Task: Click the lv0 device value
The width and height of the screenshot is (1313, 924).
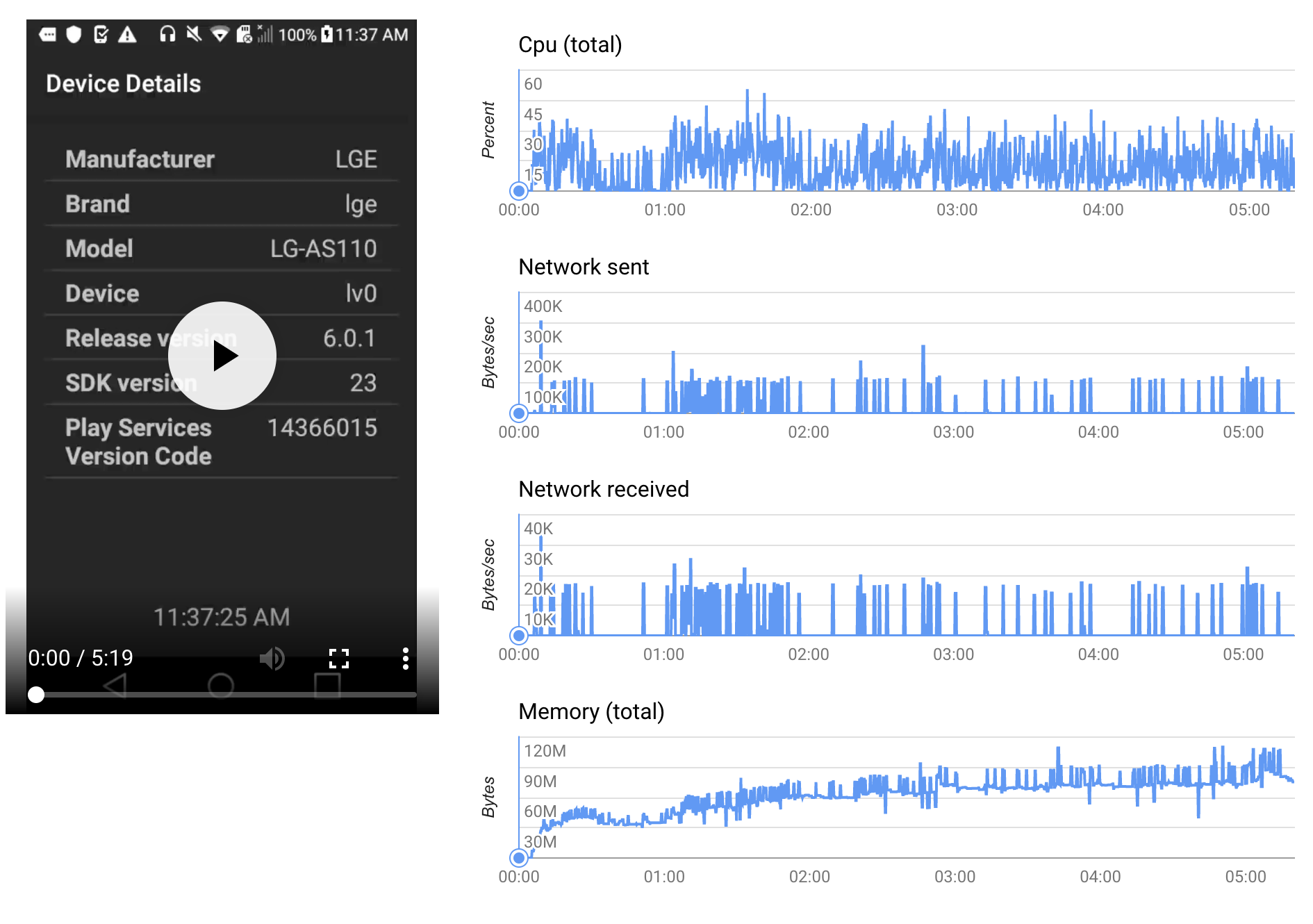Action: [x=361, y=293]
